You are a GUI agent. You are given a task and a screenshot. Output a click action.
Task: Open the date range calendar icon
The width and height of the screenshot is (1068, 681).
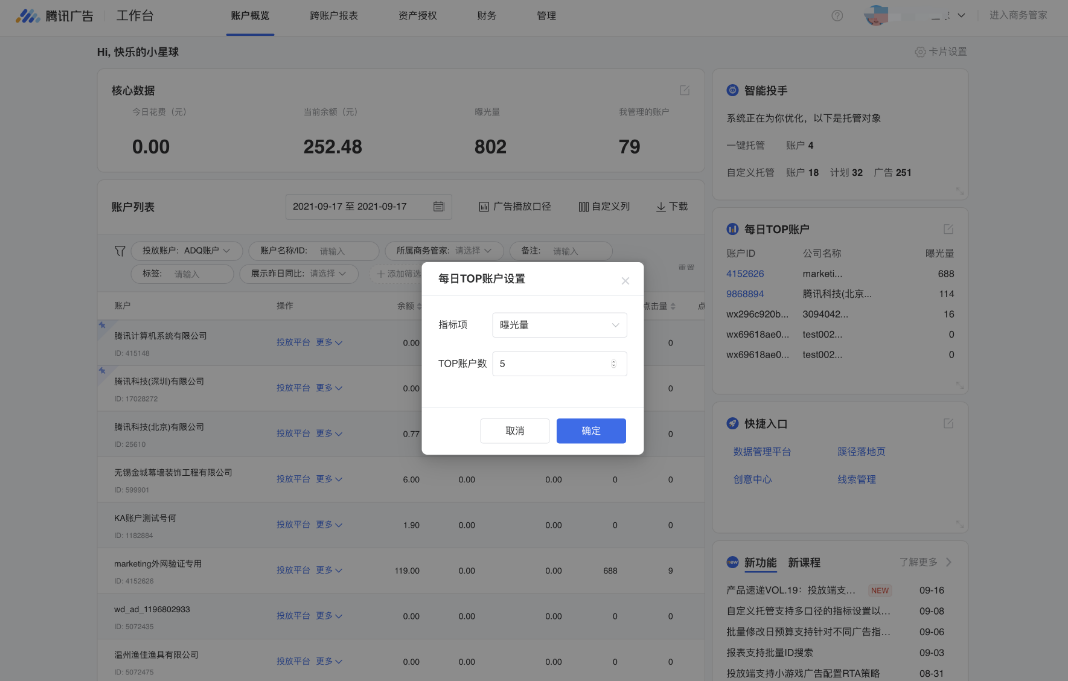coord(438,207)
